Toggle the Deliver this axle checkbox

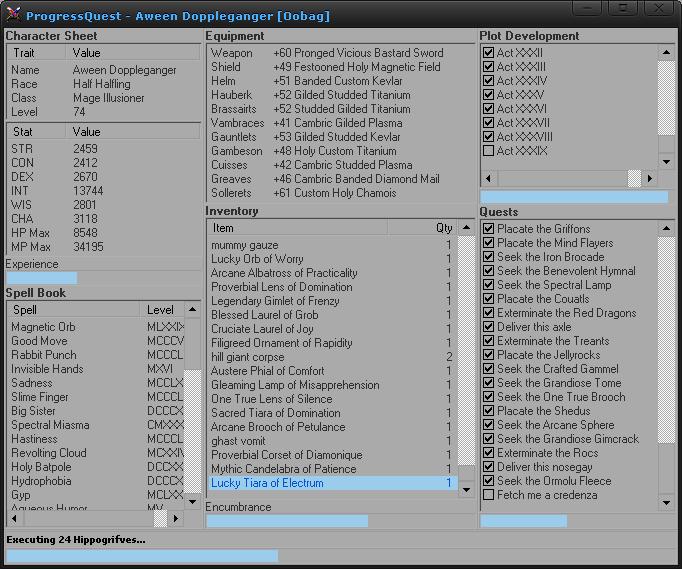pyautogui.click(x=488, y=327)
